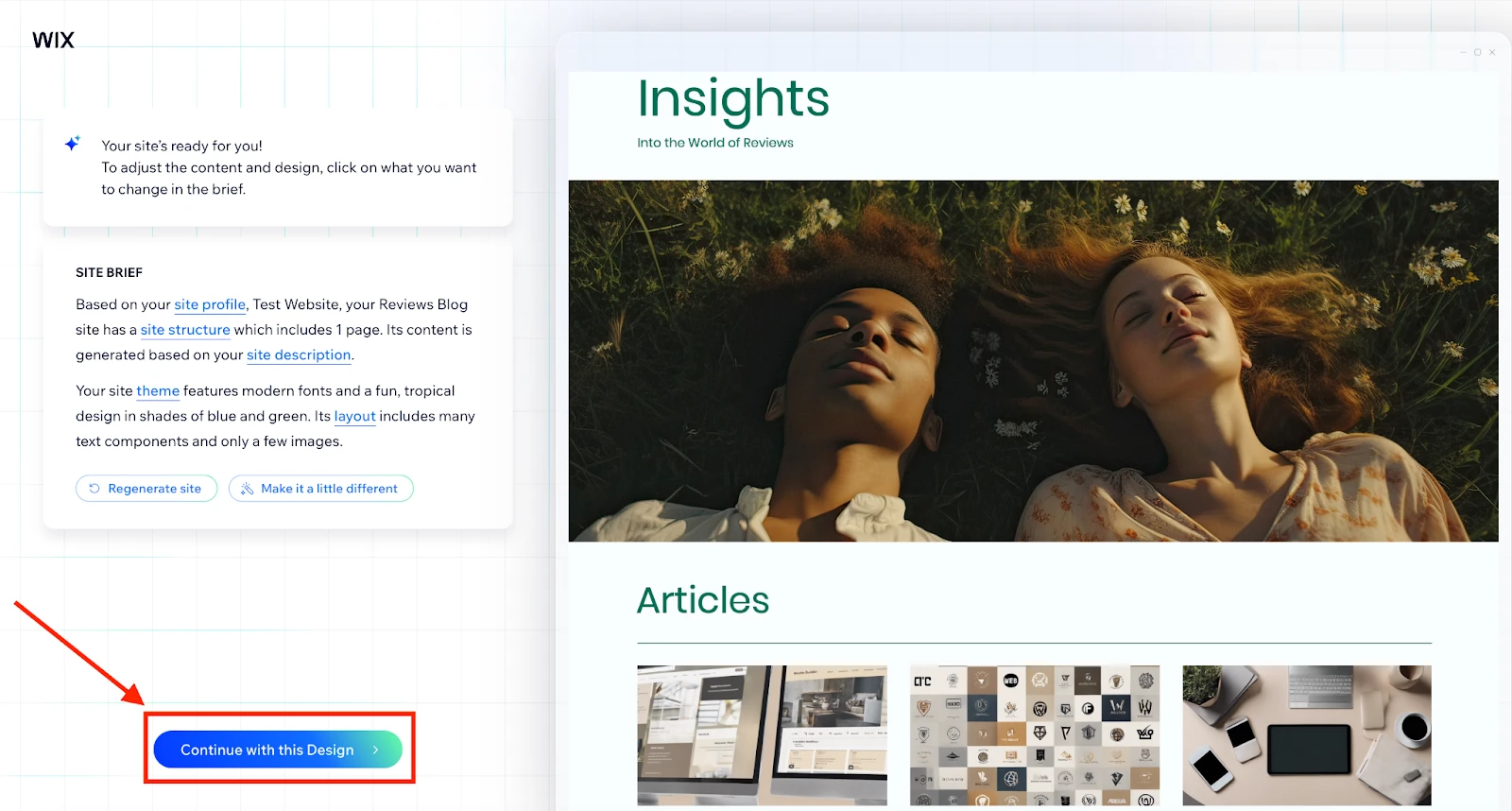Click the Articles section heading
Image resolution: width=1512 pixels, height=811 pixels.
tap(703, 600)
